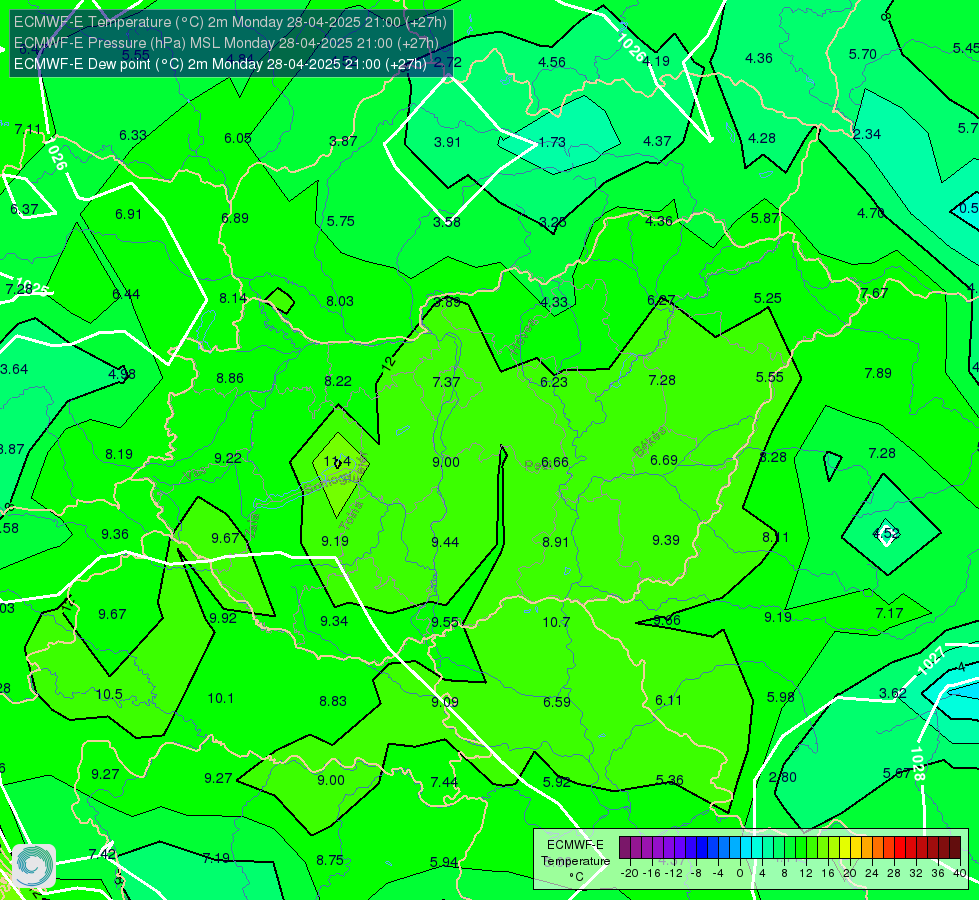This screenshot has width=979, height=900.
Task: Click the map value '10.7'
Action: [556, 622]
